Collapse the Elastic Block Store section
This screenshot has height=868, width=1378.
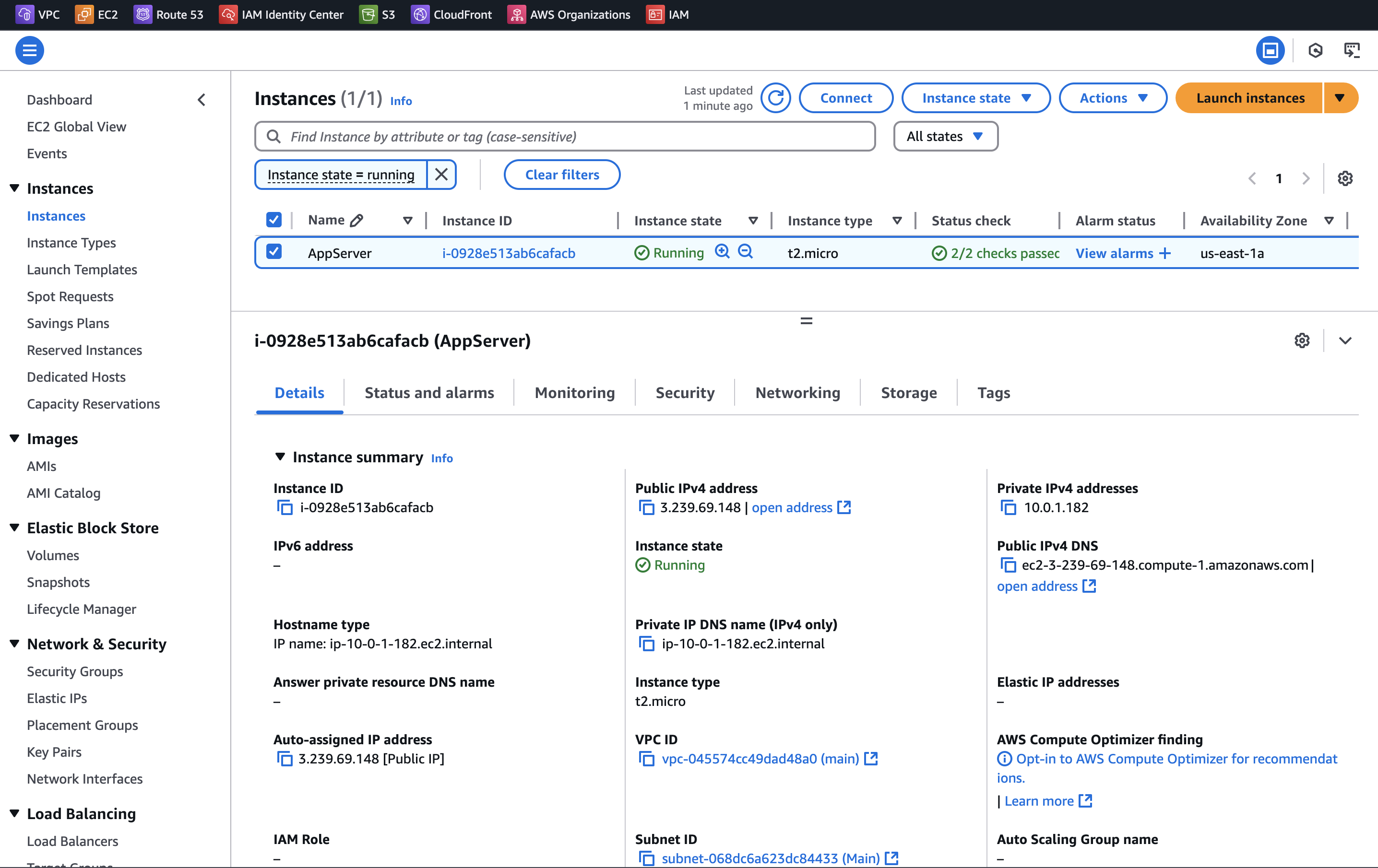point(15,527)
